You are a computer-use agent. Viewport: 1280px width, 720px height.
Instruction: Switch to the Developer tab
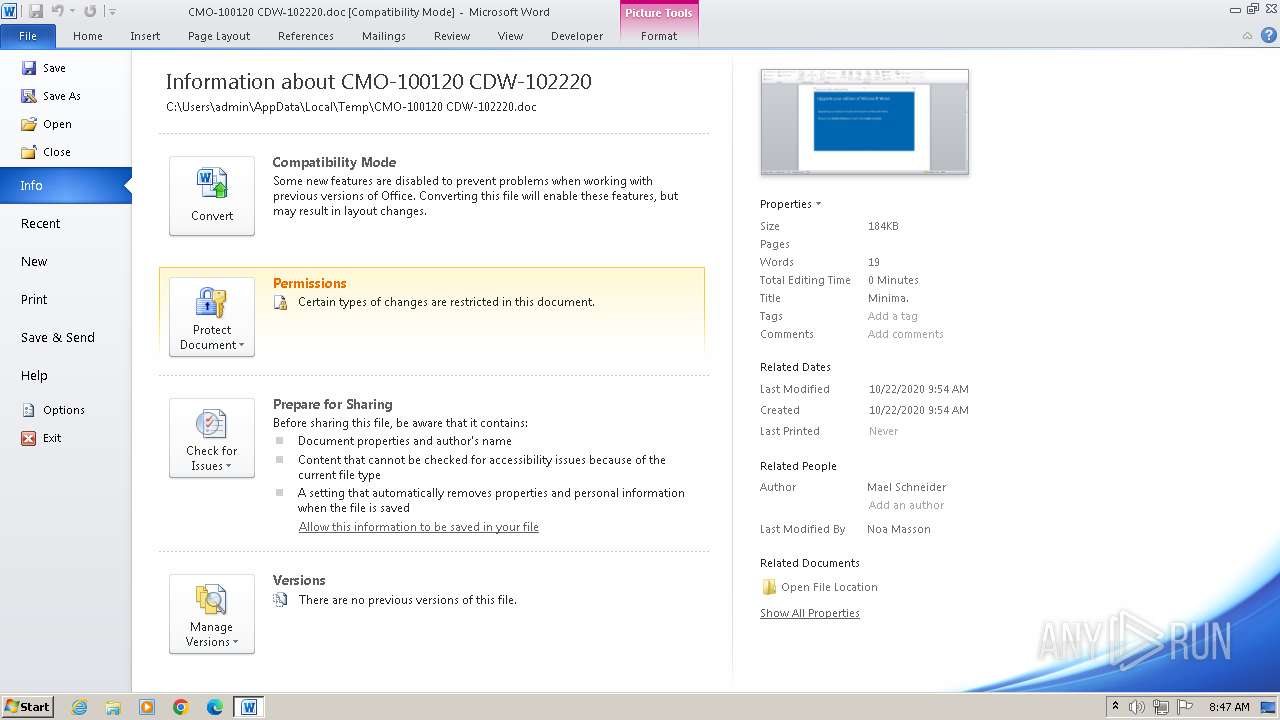(577, 36)
